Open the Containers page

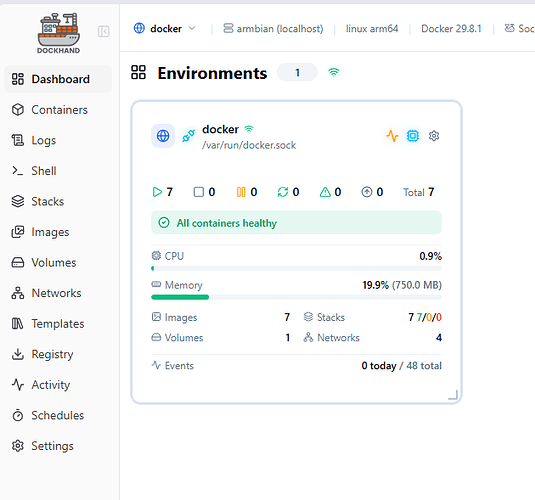click(x=58, y=110)
